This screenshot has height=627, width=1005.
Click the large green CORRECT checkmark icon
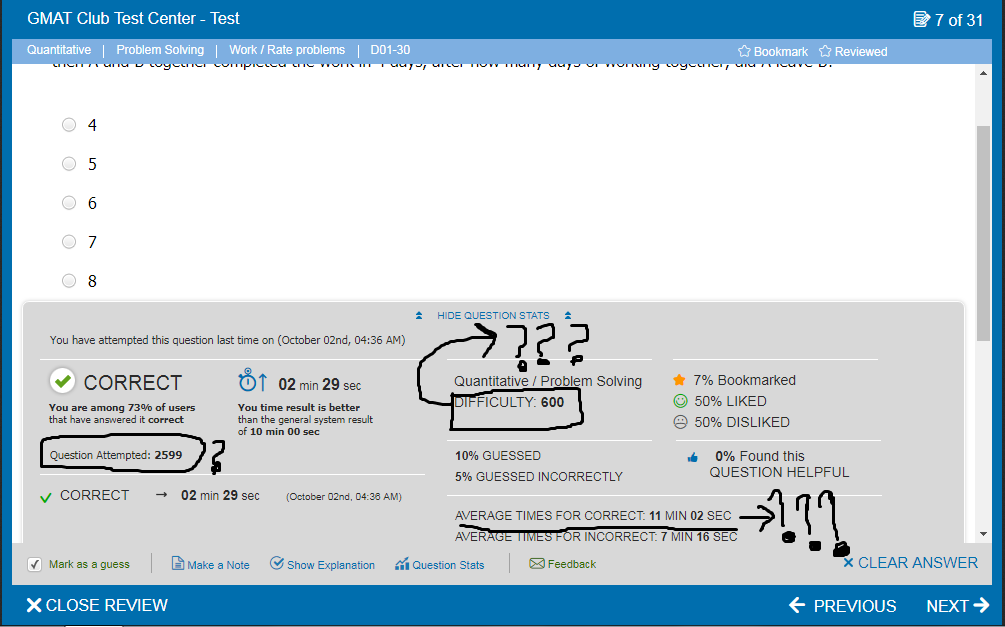62,381
